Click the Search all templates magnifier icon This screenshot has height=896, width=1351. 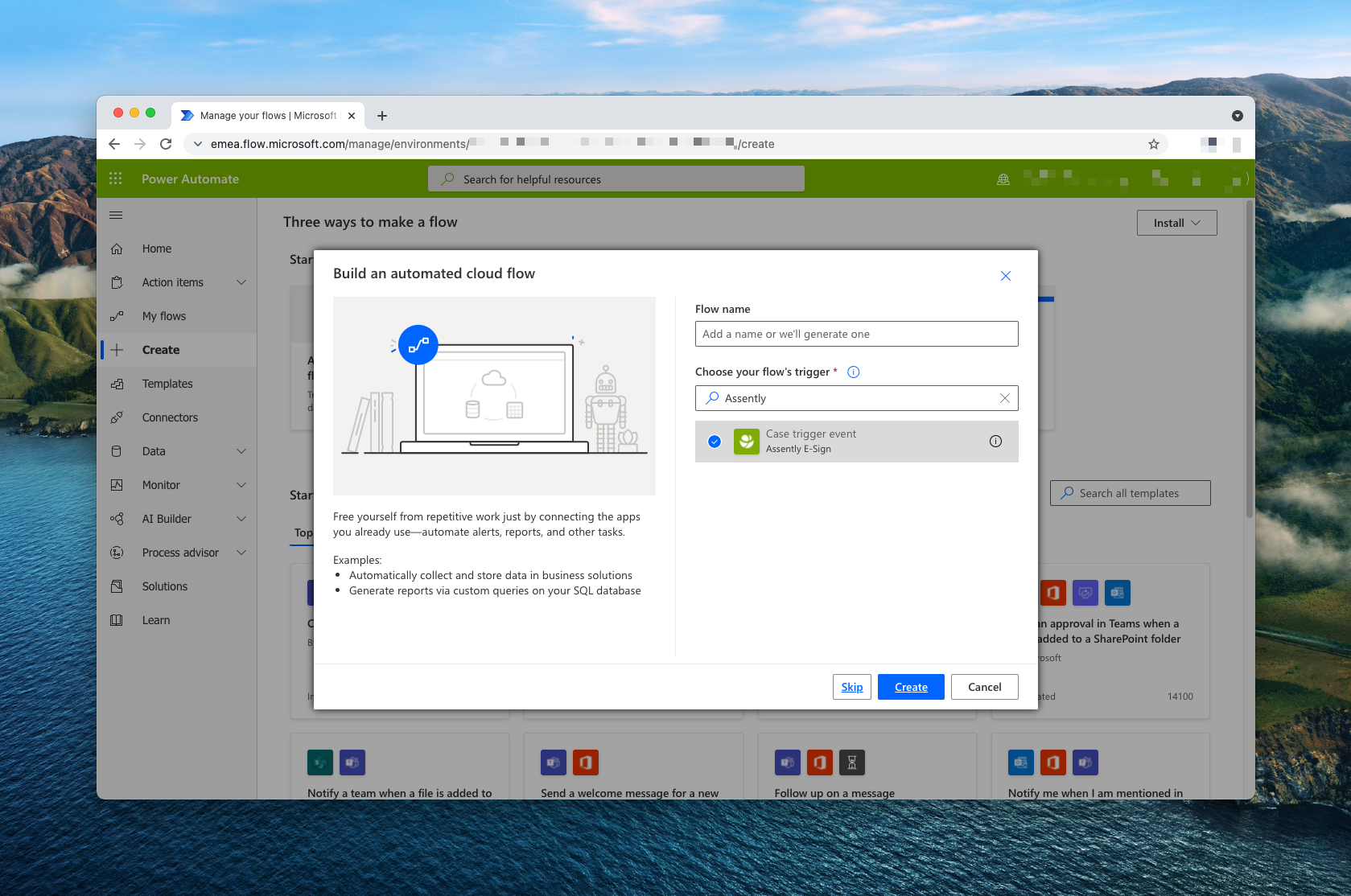point(1068,492)
